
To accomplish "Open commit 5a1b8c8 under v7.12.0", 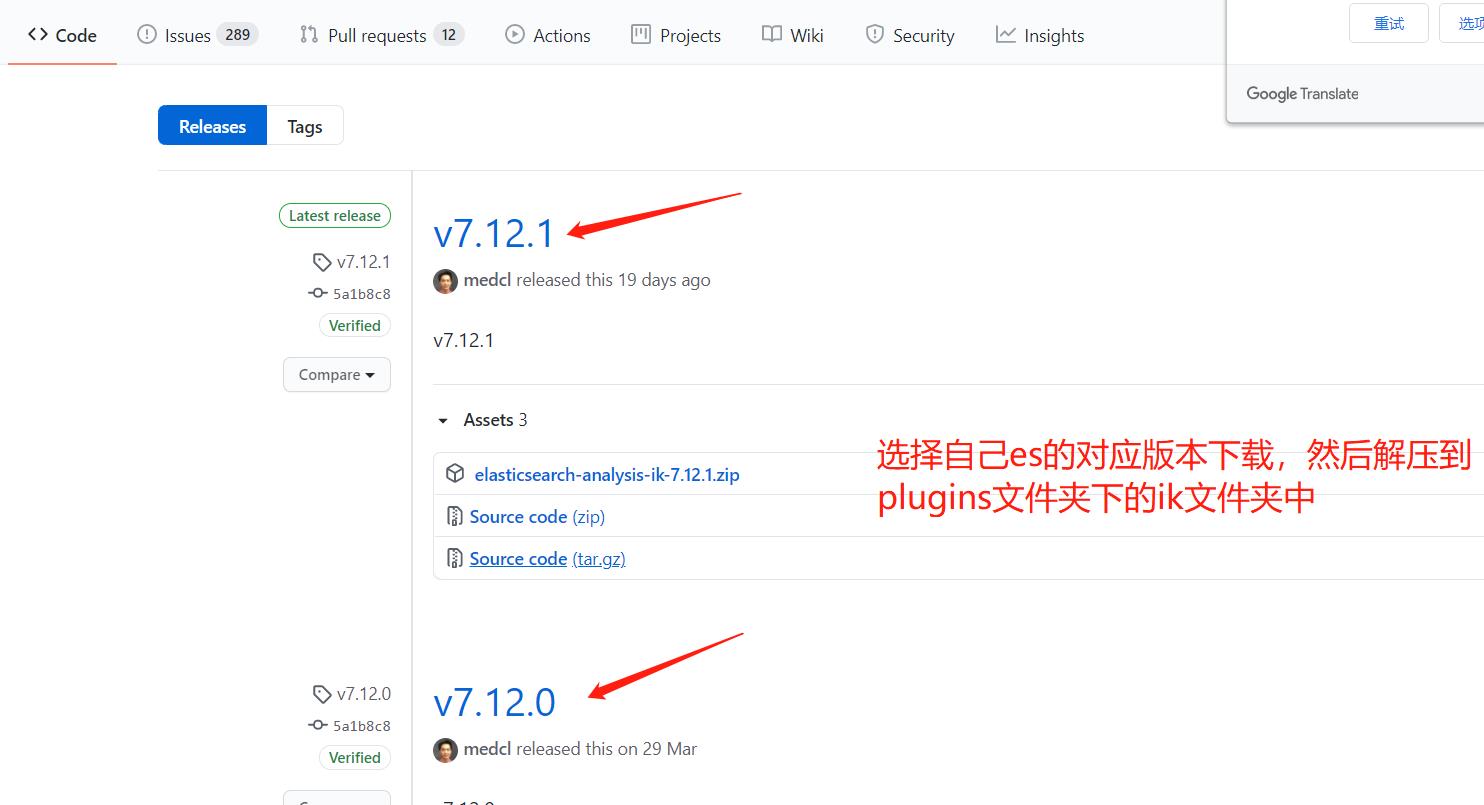I will coord(362,726).
